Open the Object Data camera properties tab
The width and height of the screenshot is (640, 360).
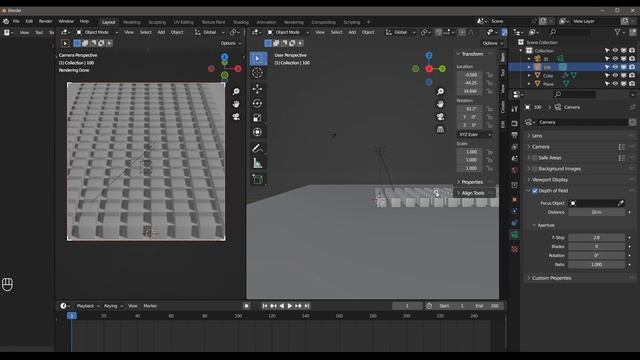coord(514,235)
